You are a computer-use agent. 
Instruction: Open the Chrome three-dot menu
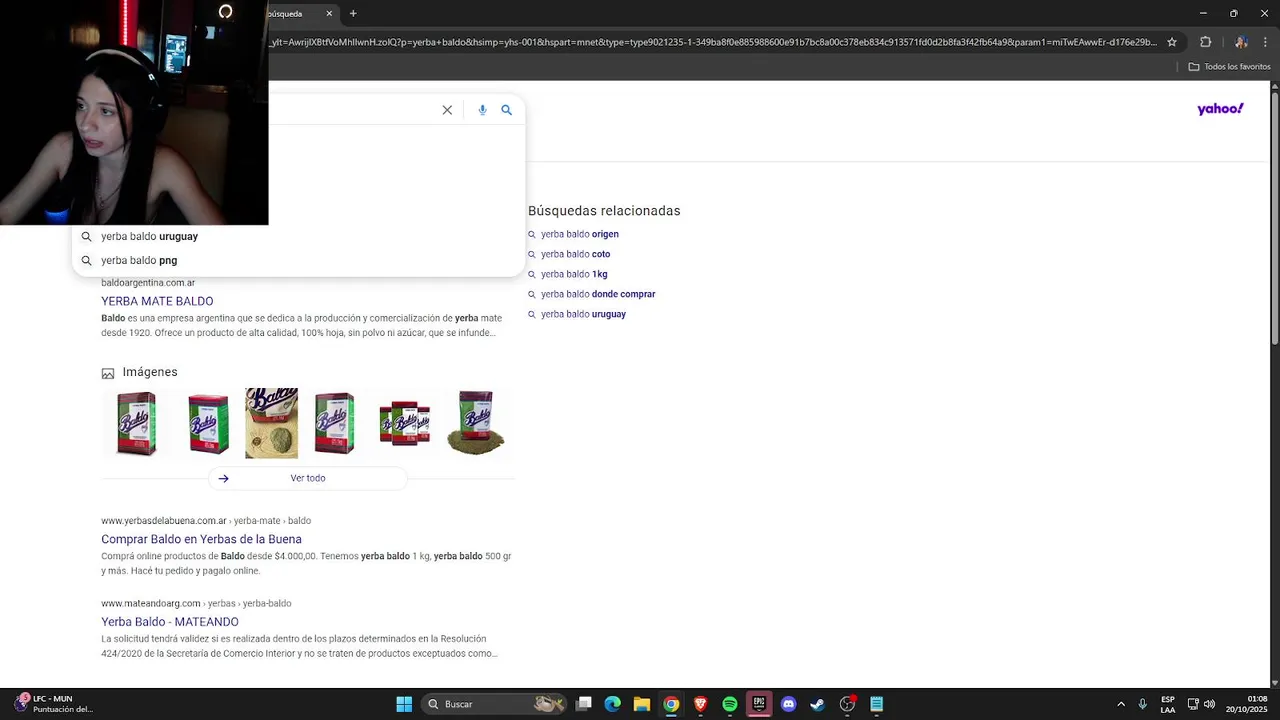[1266, 42]
